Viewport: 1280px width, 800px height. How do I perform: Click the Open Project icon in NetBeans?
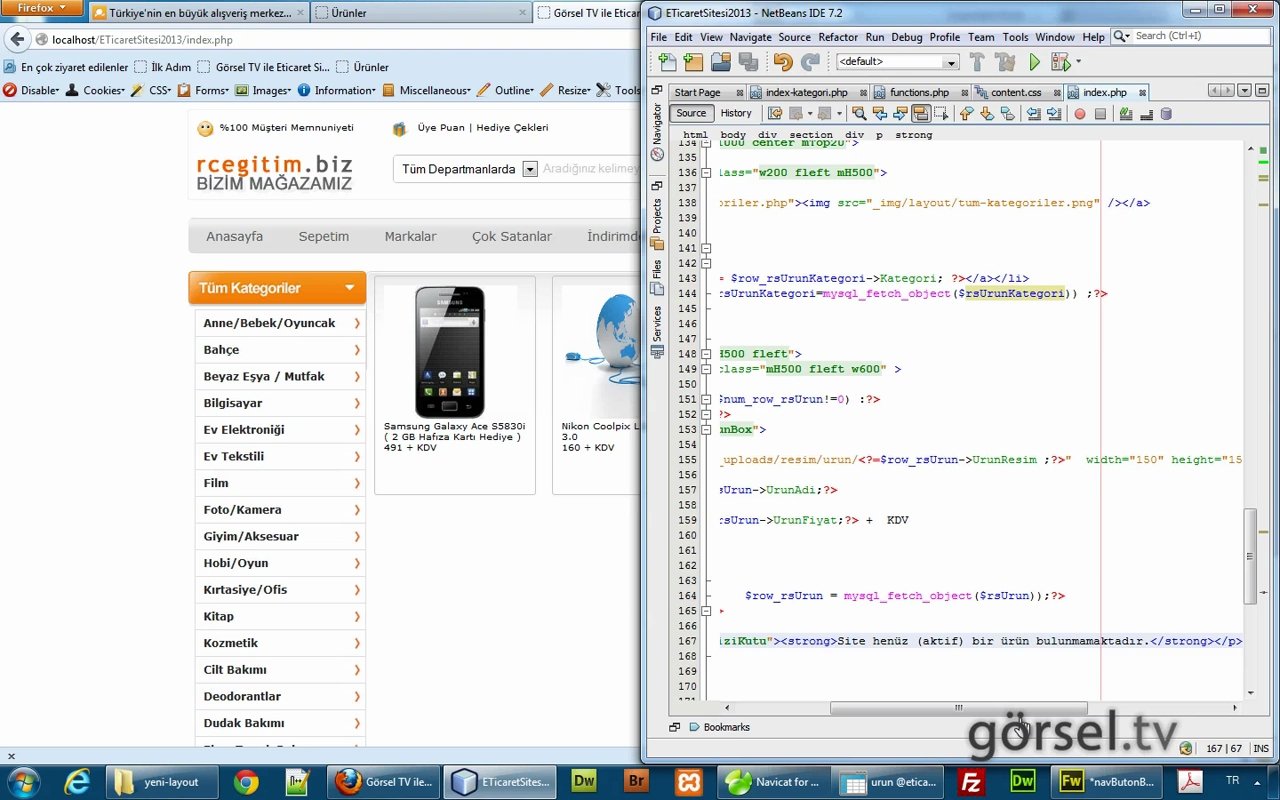(x=721, y=62)
